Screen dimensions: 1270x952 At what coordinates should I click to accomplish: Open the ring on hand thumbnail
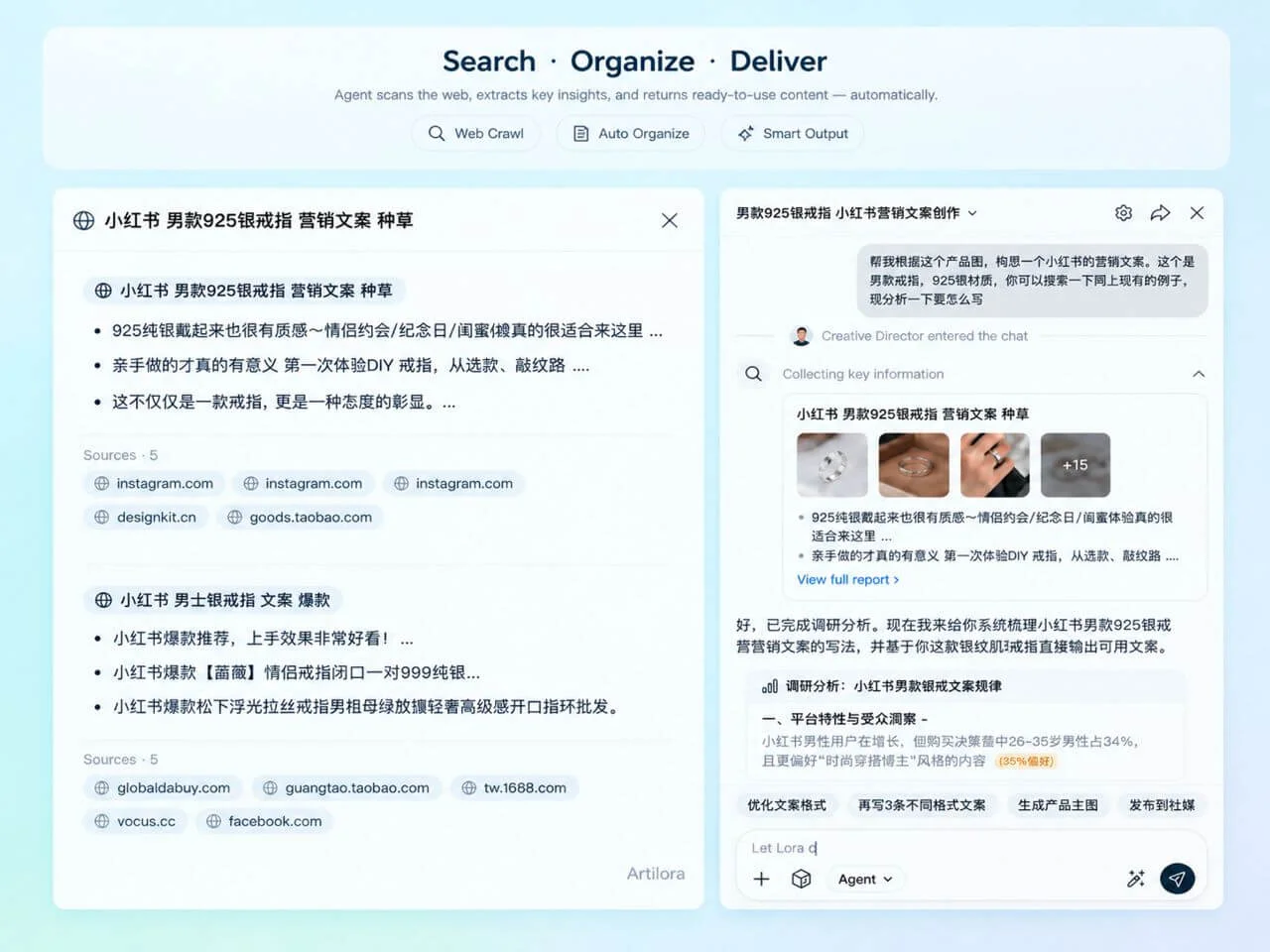coord(995,465)
